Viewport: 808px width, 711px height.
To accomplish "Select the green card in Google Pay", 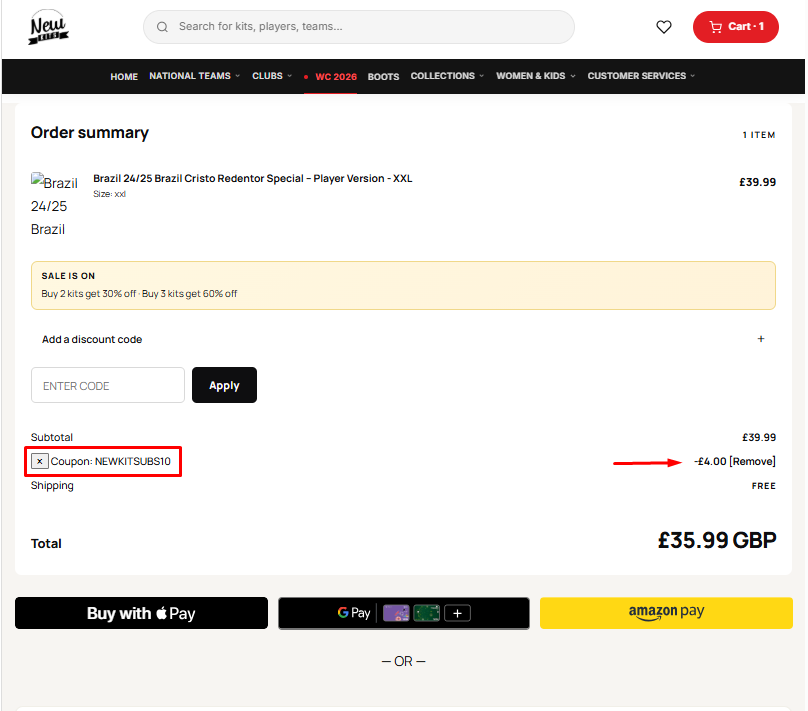I will (427, 613).
